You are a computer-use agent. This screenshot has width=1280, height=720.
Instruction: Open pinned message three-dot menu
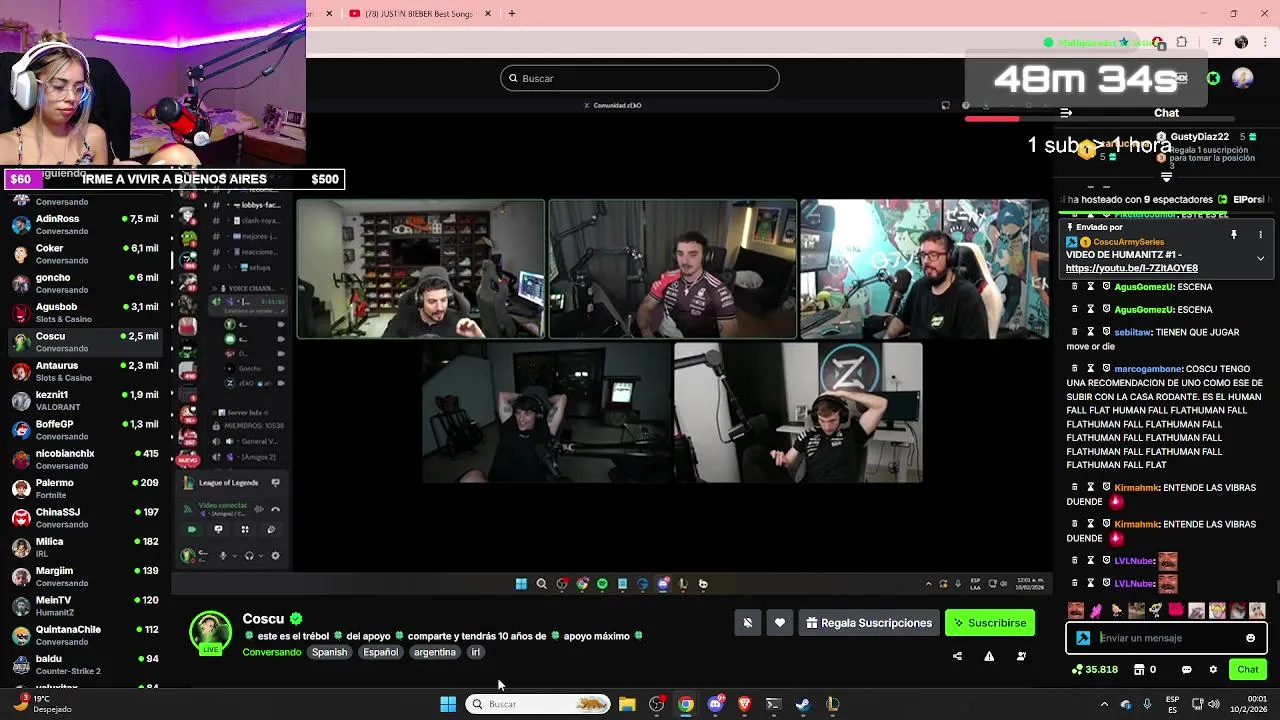point(1260,235)
